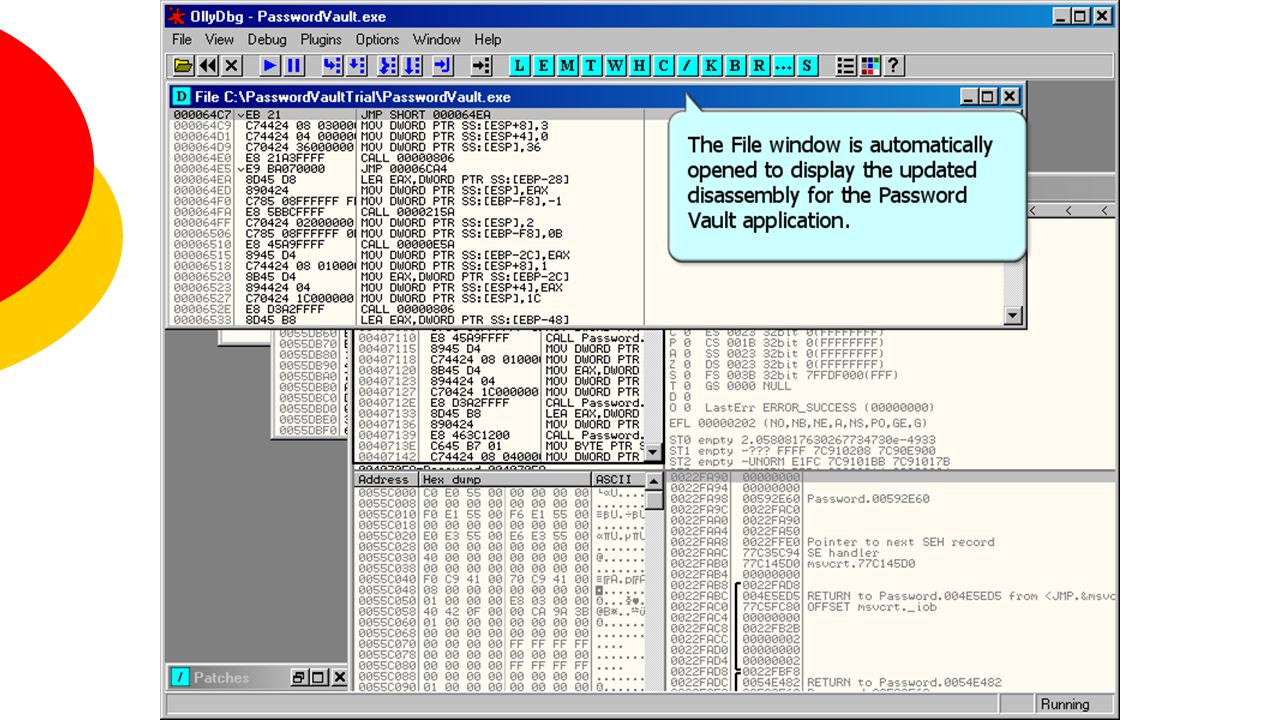This screenshot has height=720, width=1280.
Task: Show Windows list with W button
Action: pos(615,66)
